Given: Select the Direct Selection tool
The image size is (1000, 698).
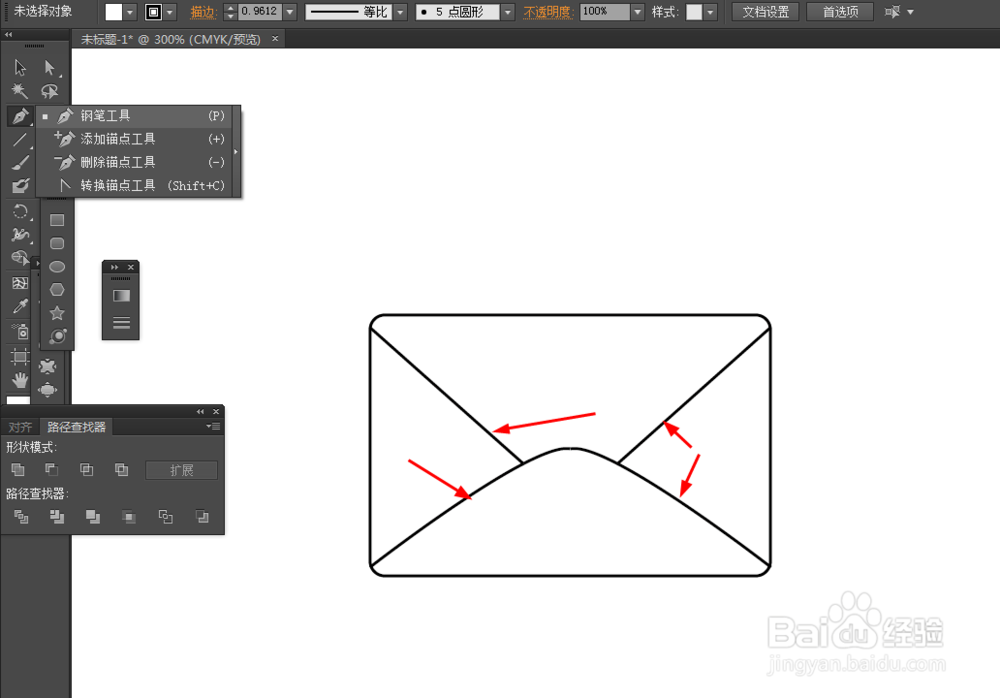Looking at the screenshot, I should (x=49, y=68).
